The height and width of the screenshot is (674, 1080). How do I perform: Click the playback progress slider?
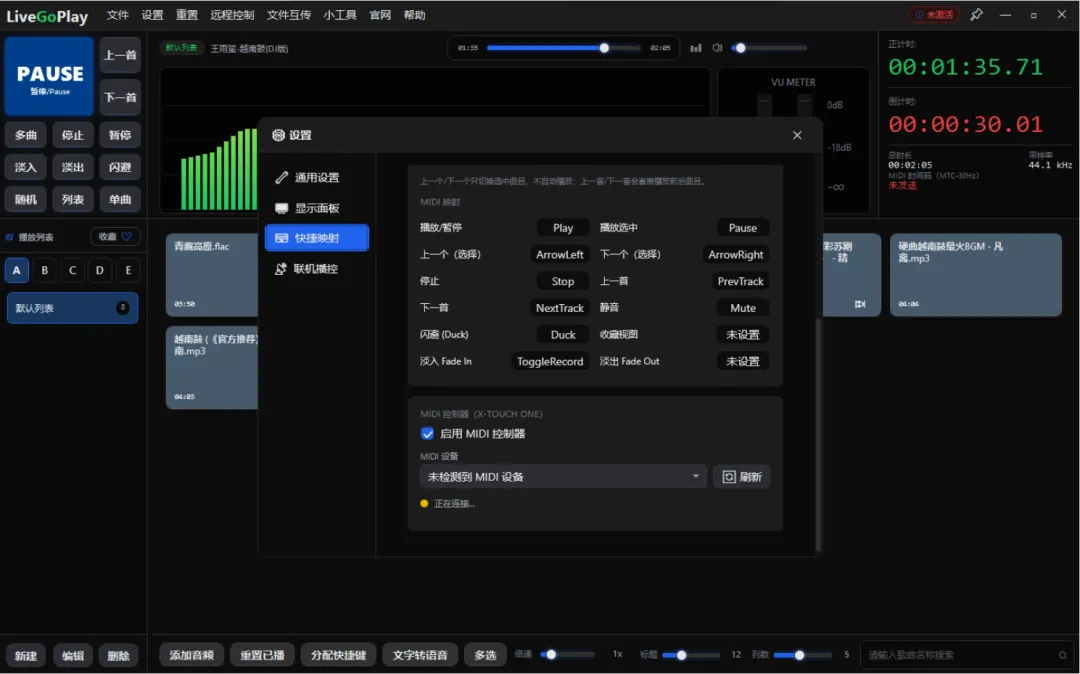point(563,48)
